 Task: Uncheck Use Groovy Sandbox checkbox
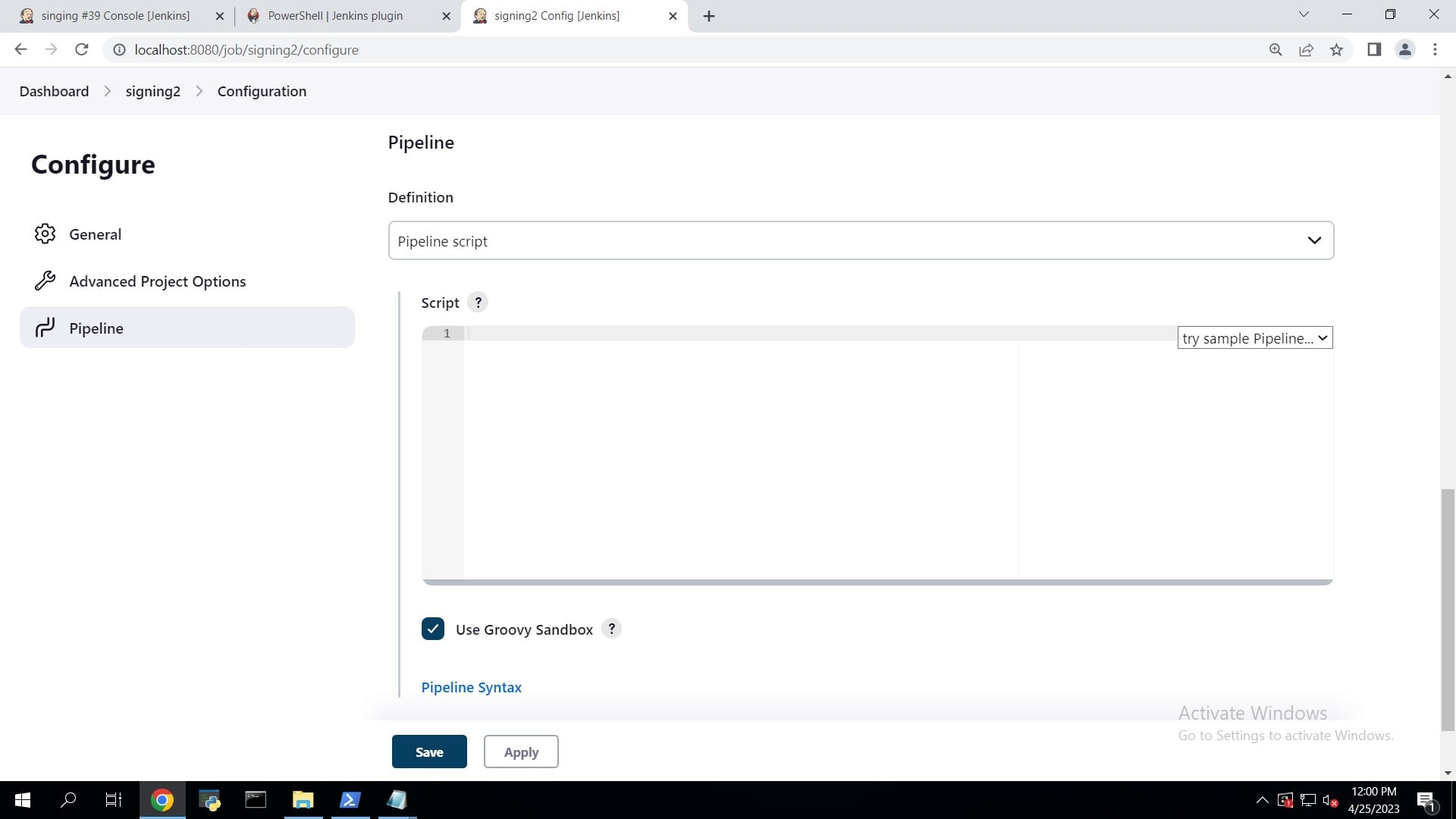[433, 629]
